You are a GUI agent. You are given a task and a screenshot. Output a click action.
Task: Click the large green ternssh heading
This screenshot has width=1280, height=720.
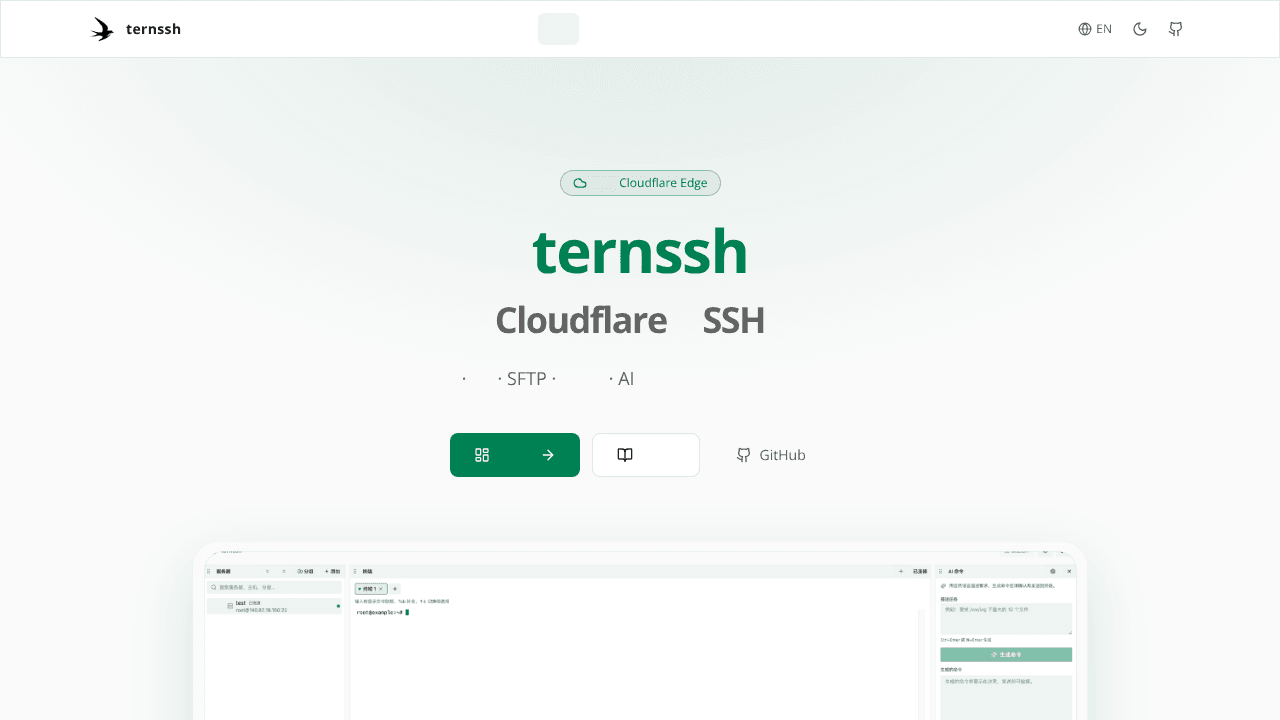click(x=640, y=252)
